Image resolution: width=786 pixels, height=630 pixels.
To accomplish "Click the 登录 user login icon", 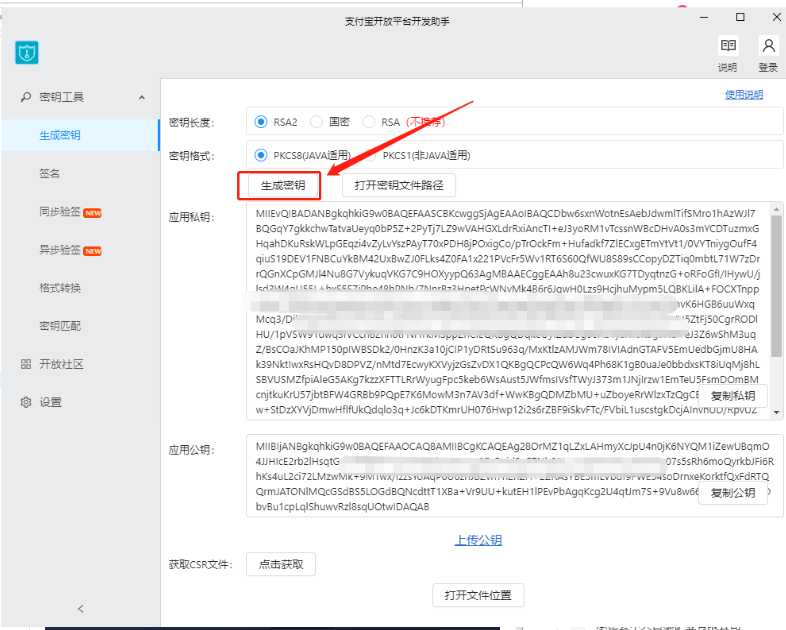I will pos(768,46).
